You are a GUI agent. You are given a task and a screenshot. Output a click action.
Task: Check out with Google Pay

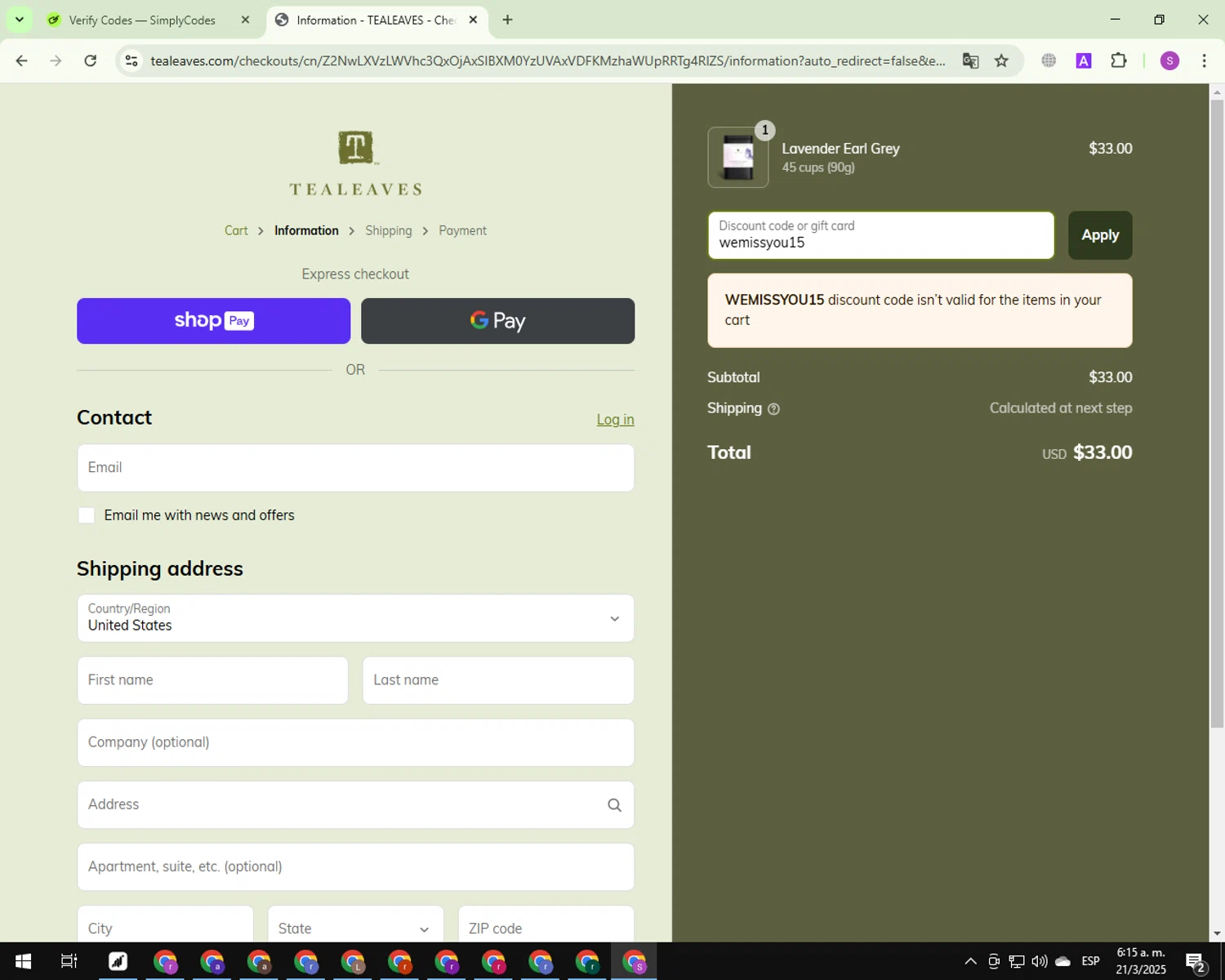497,321
